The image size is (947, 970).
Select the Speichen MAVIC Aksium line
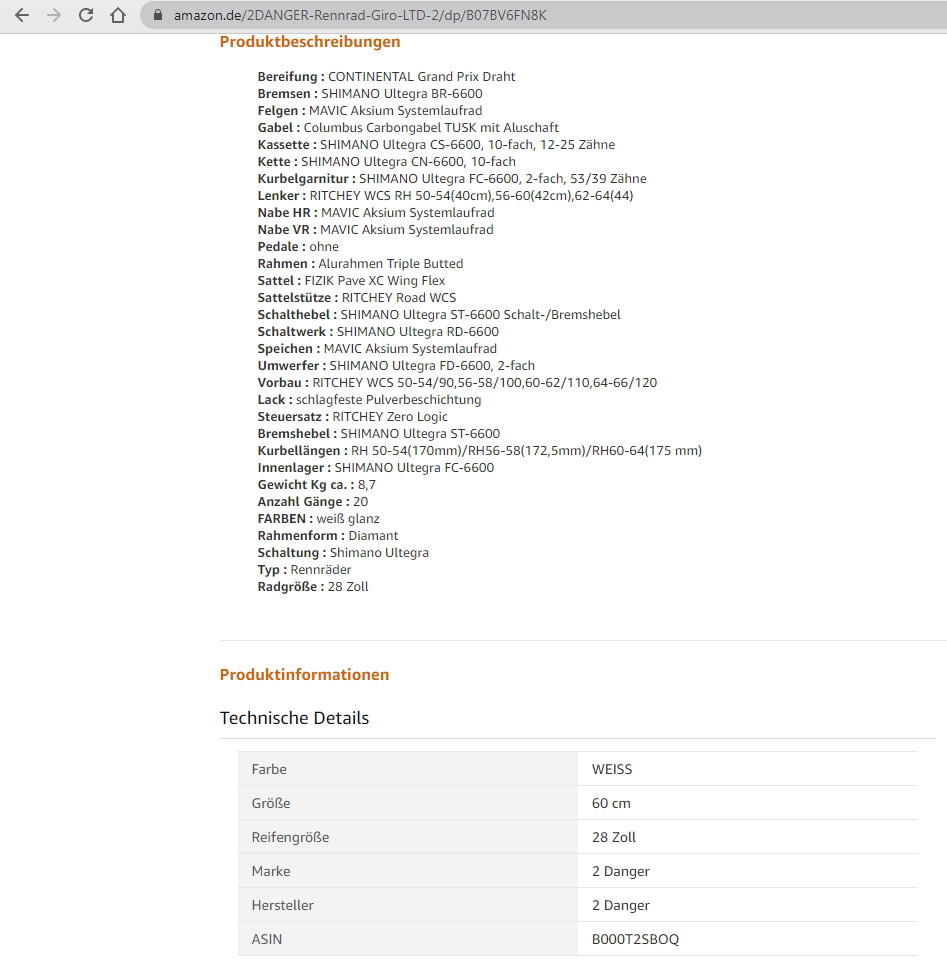tap(377, 349)
